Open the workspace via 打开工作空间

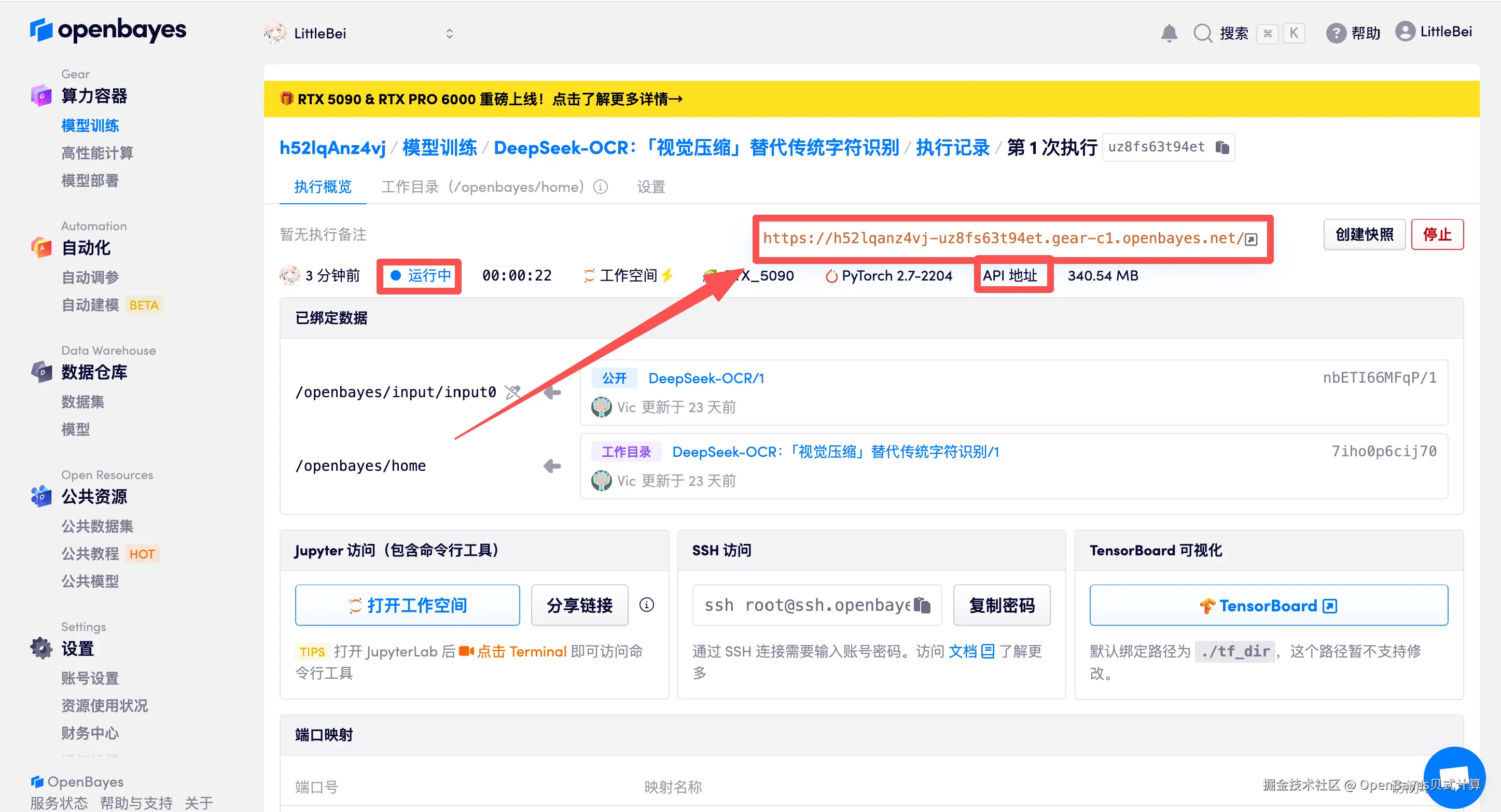[x=407, y=605]
